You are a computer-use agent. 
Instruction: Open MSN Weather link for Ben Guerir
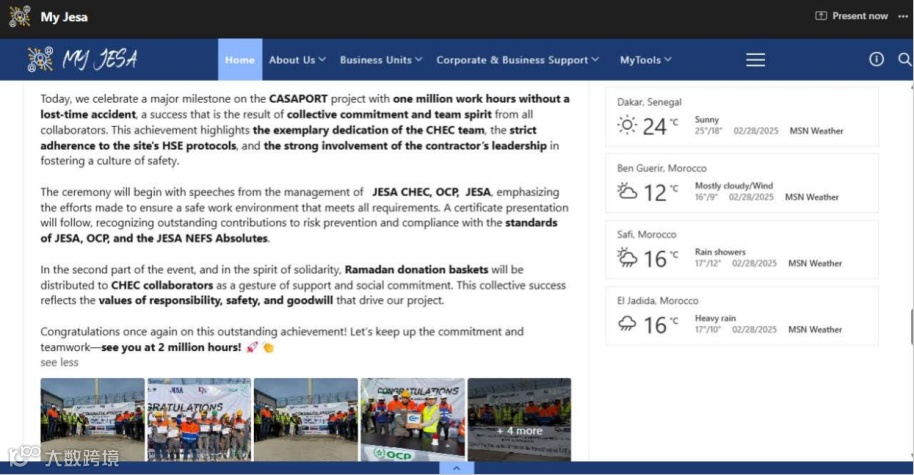tap(811, 197)
